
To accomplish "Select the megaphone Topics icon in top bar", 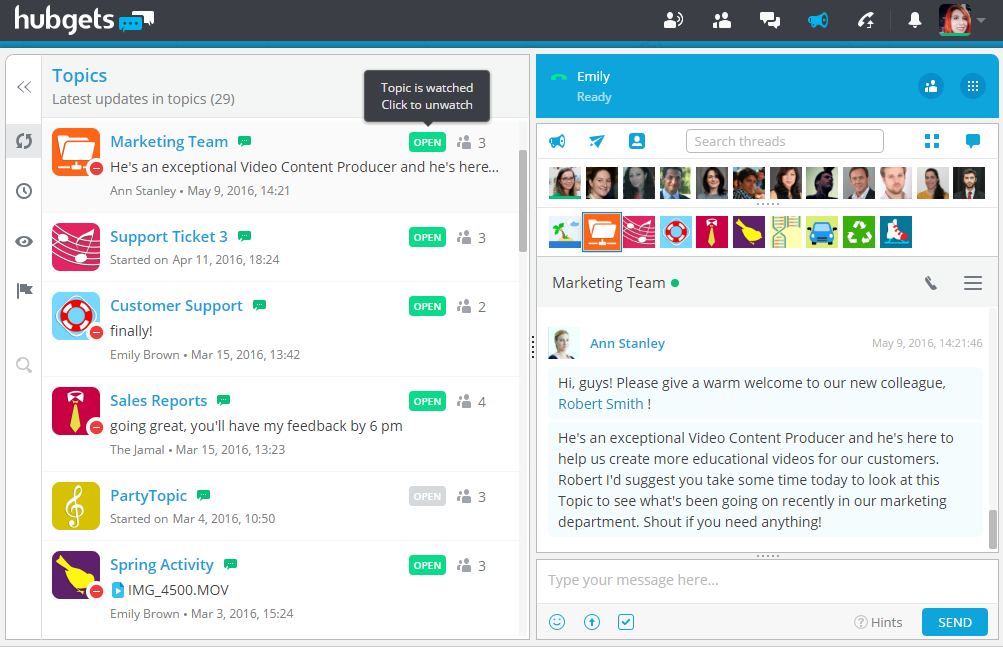I will pos(818,20).
